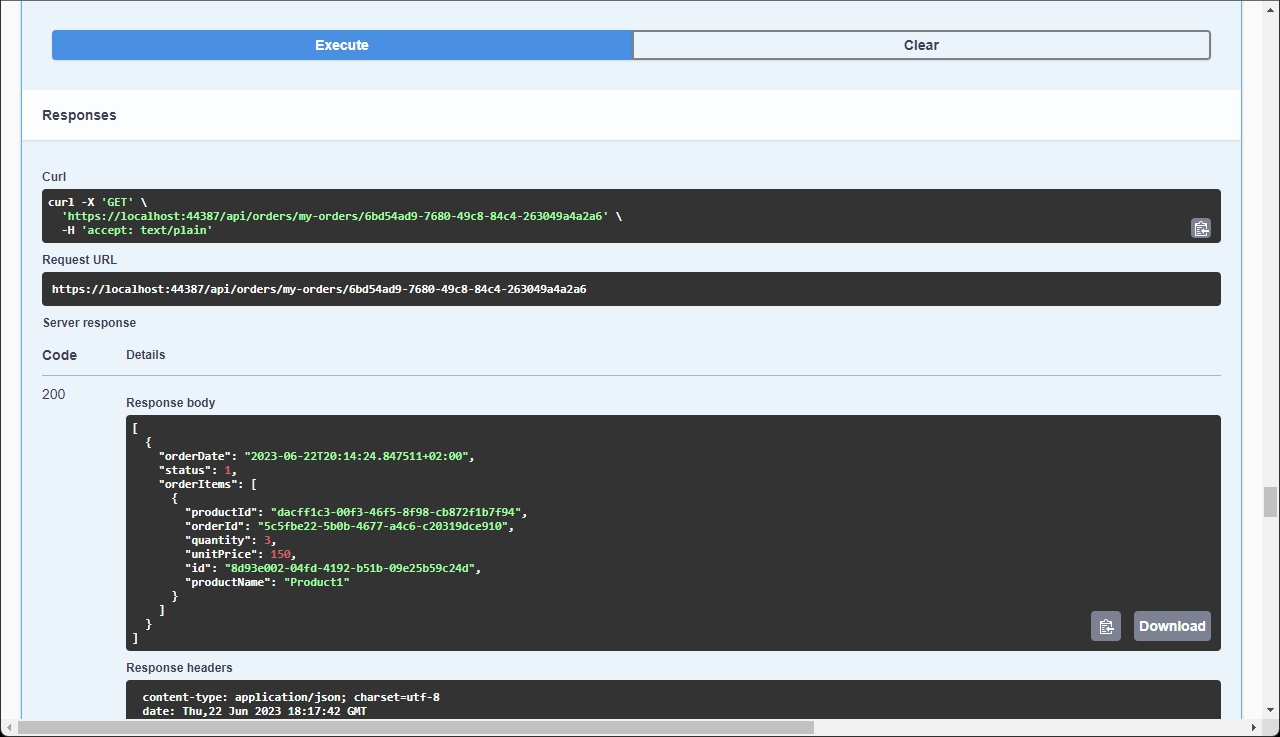Click the Code column header

59,355
